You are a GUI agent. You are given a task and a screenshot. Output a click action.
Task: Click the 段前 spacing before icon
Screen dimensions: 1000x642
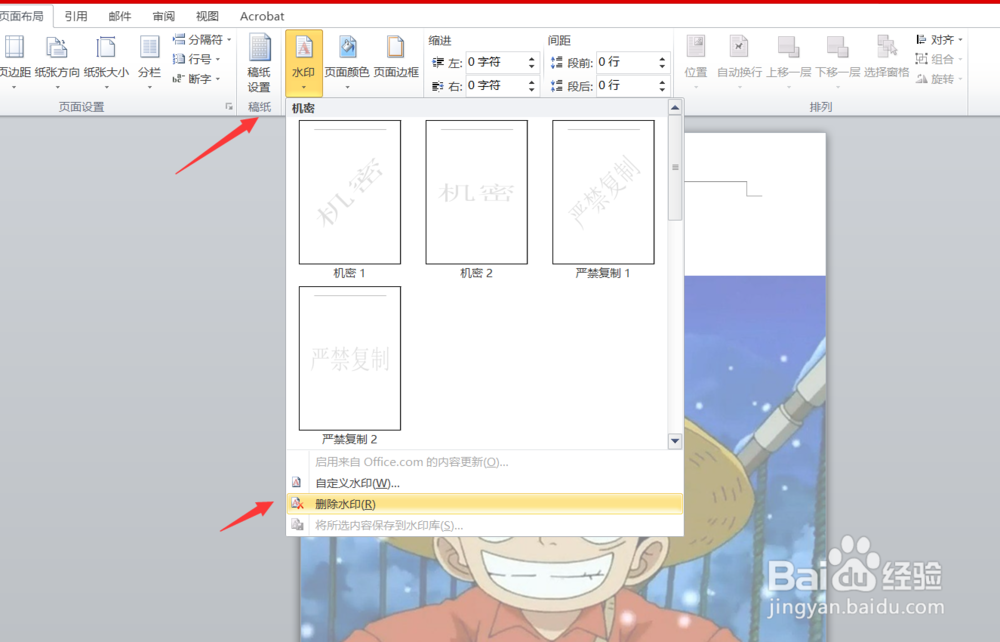556,62
